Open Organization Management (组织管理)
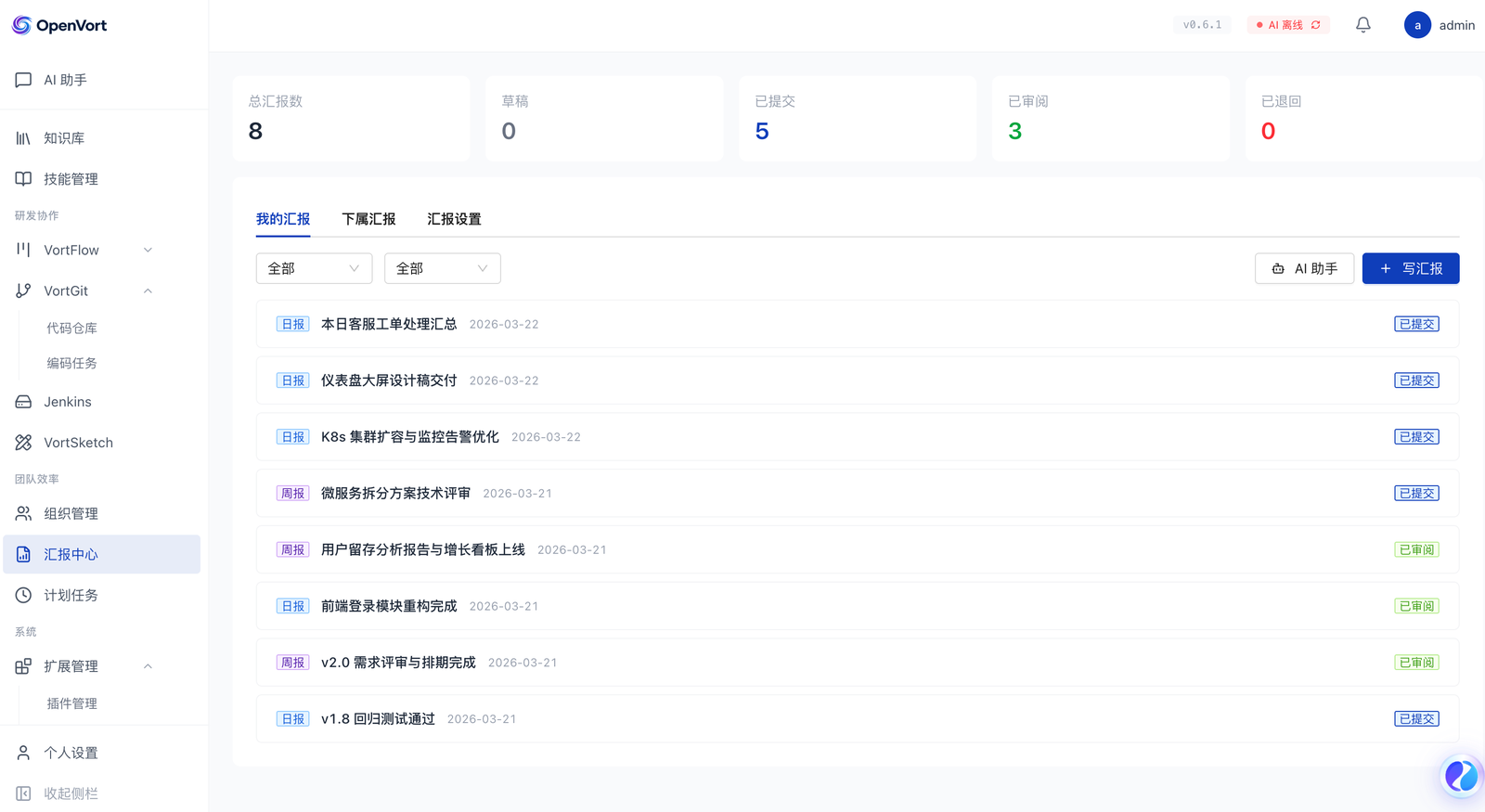1485x812 pixels. pyautogui.click(x=71, y=513)
